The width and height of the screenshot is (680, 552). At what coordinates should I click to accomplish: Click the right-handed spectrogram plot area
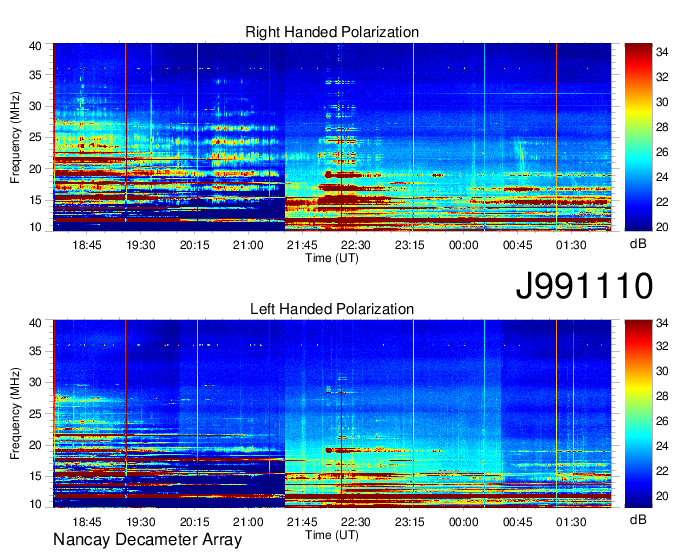click(x=332, y=137)
